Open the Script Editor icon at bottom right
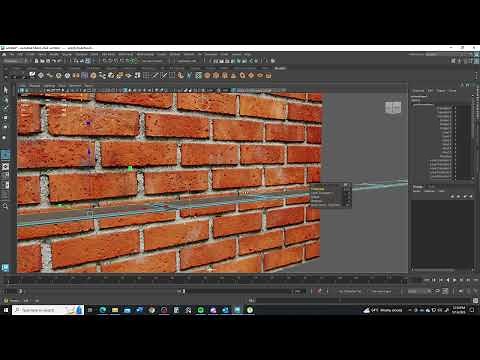Image resolution: width=480 pixels, height=360 pixels. click(475, 301)
